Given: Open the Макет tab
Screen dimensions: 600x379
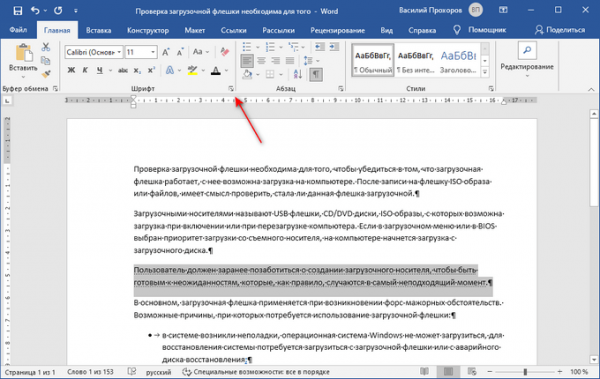Looking at the screenshot, I should tap(195, 30).
